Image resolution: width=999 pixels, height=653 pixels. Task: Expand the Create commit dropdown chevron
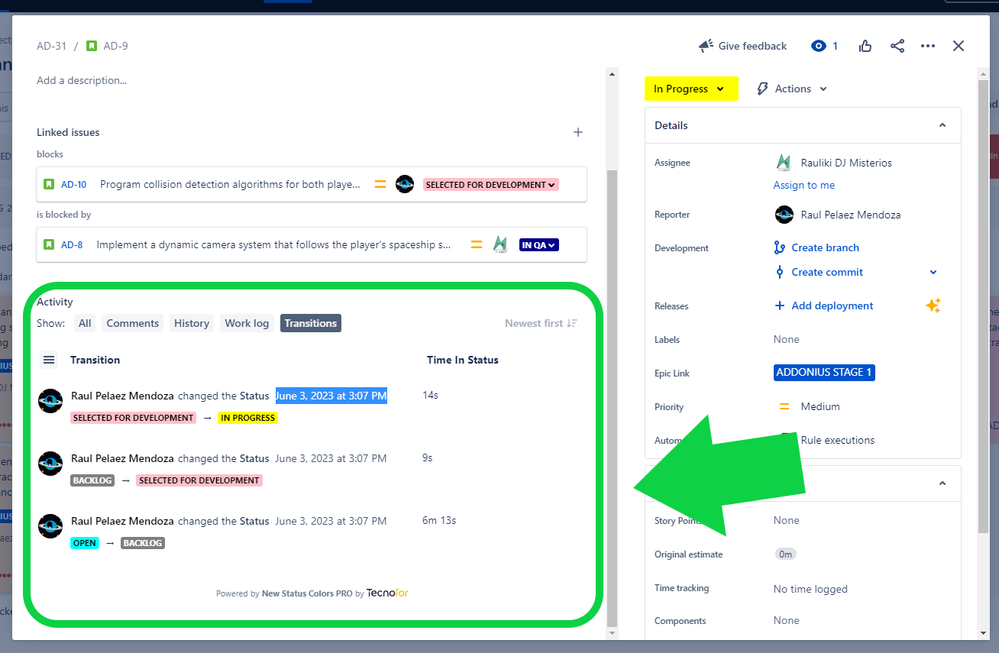[x=933, y=271]
